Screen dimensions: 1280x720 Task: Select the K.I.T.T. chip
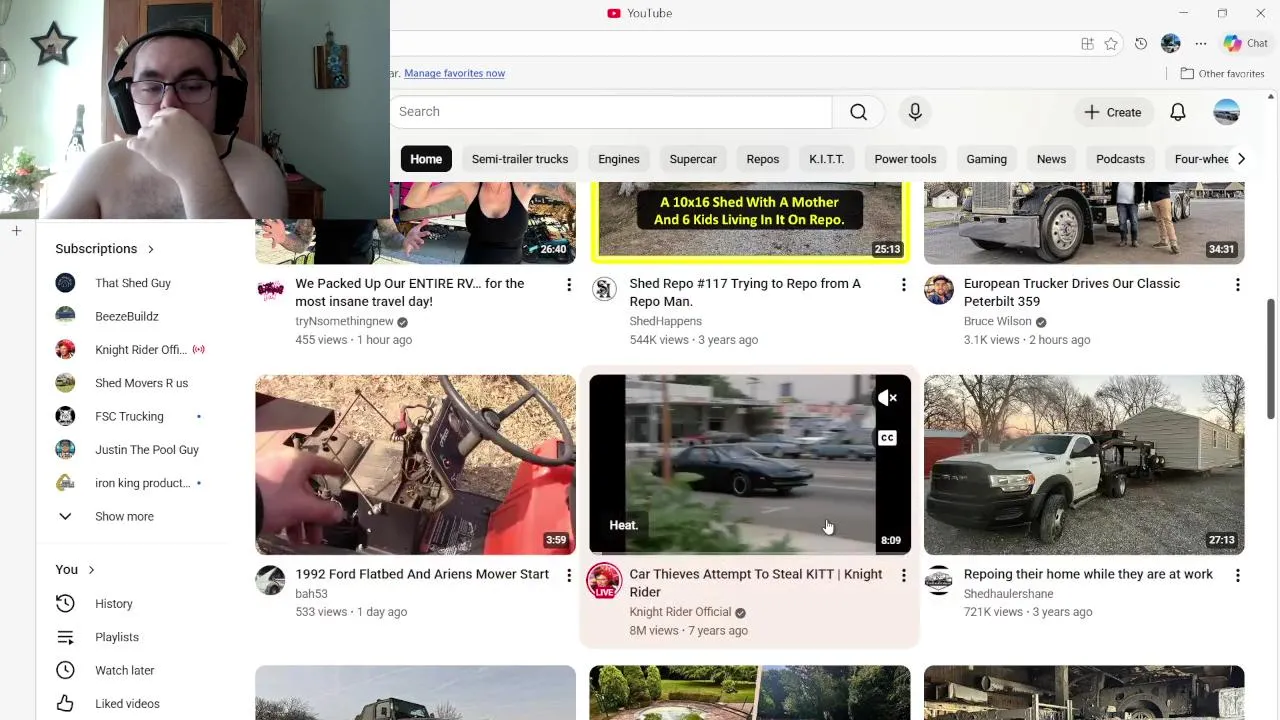[x=827, y=159]
